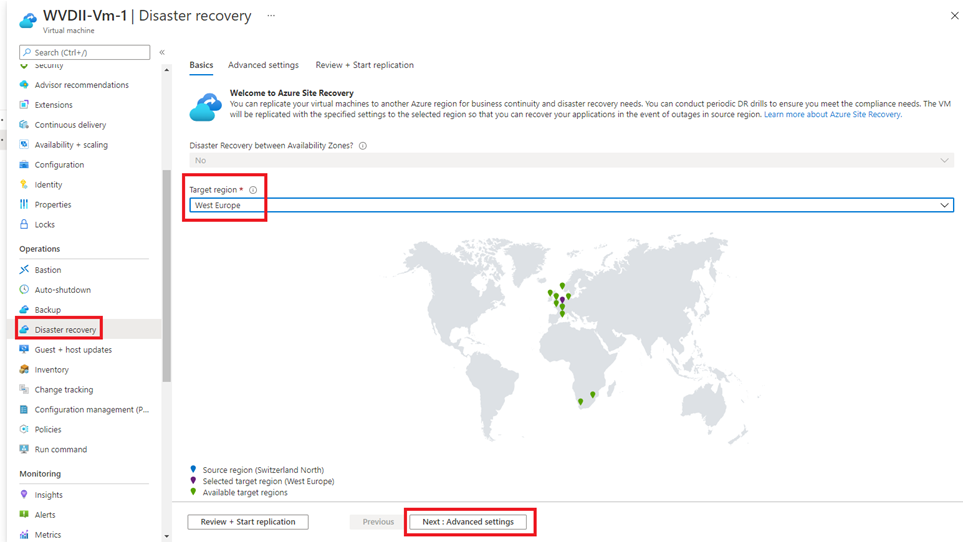
Task: Click the Guest + host updates icon
Action: click(24, 349)
